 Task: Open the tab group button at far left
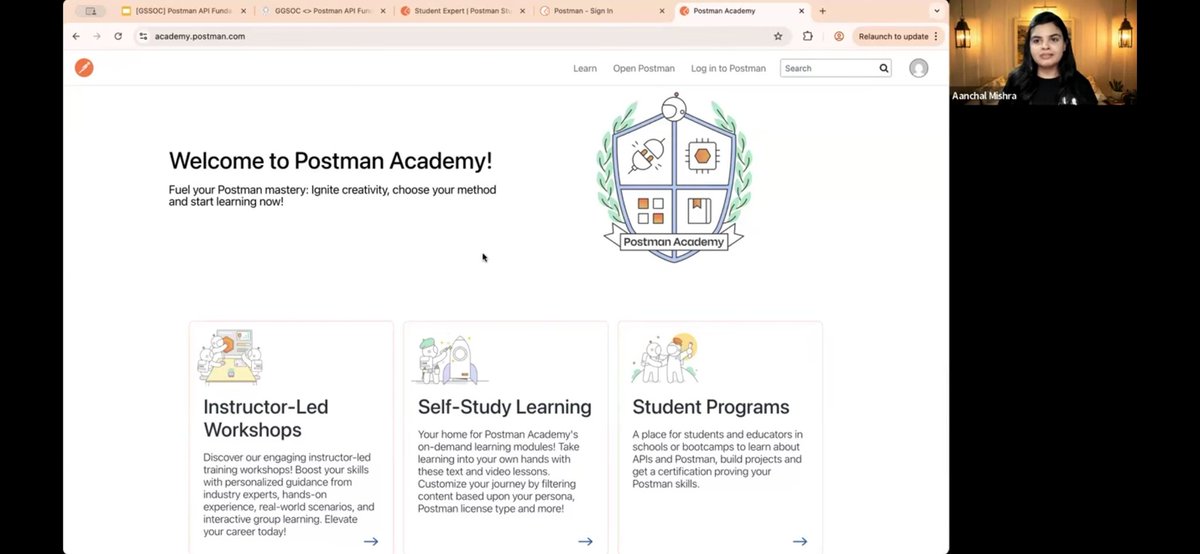point(92,11)
